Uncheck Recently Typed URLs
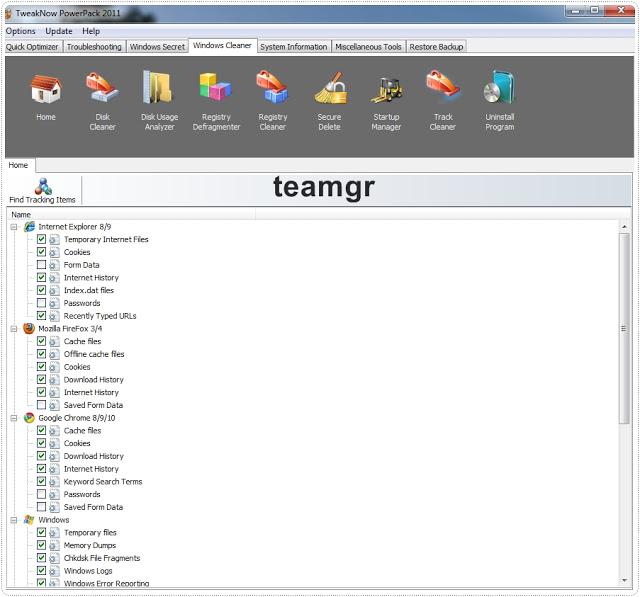640x597 pixels. [41, 315]
